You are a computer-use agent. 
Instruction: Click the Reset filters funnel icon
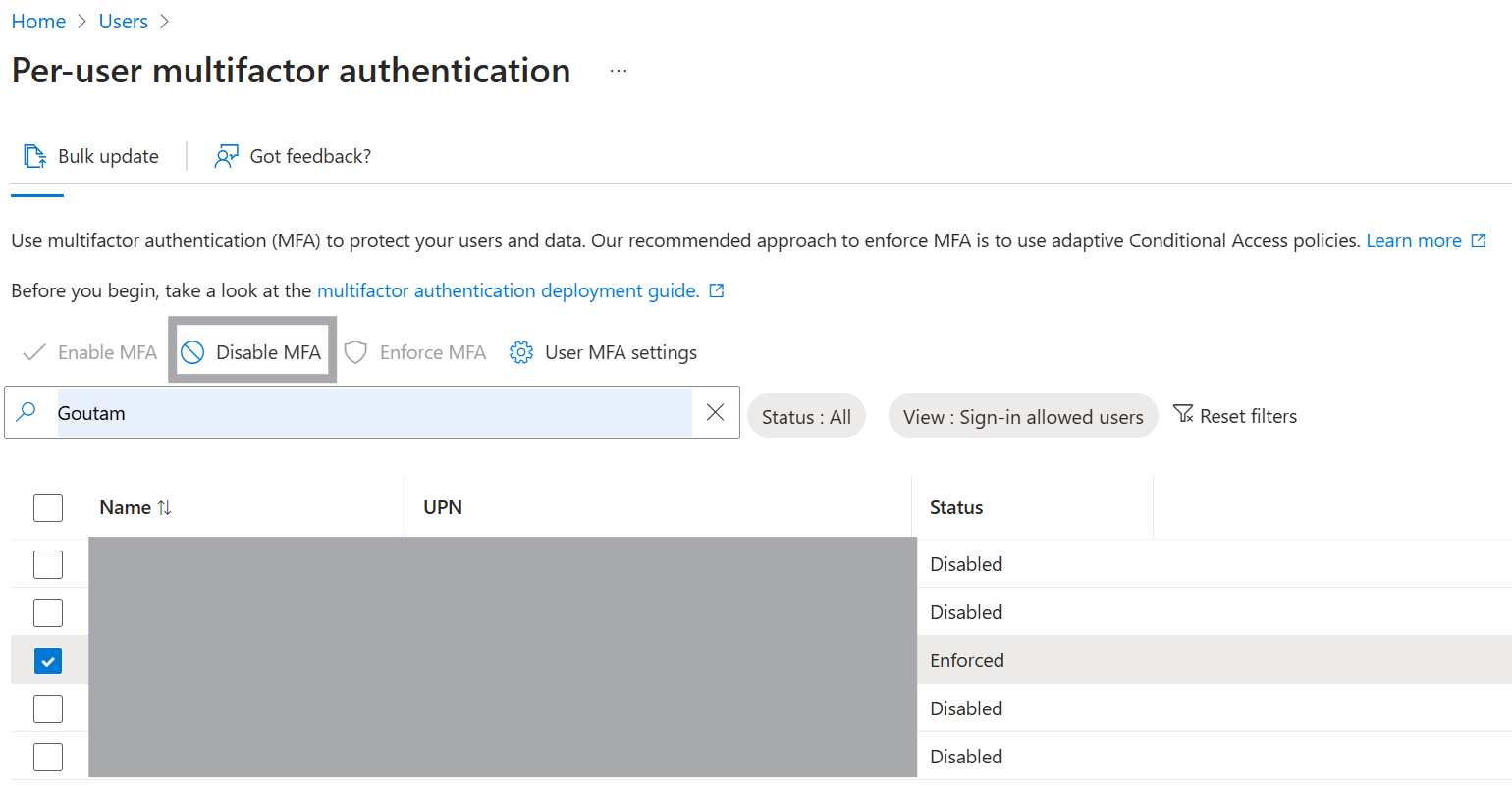pos(1183,415)
